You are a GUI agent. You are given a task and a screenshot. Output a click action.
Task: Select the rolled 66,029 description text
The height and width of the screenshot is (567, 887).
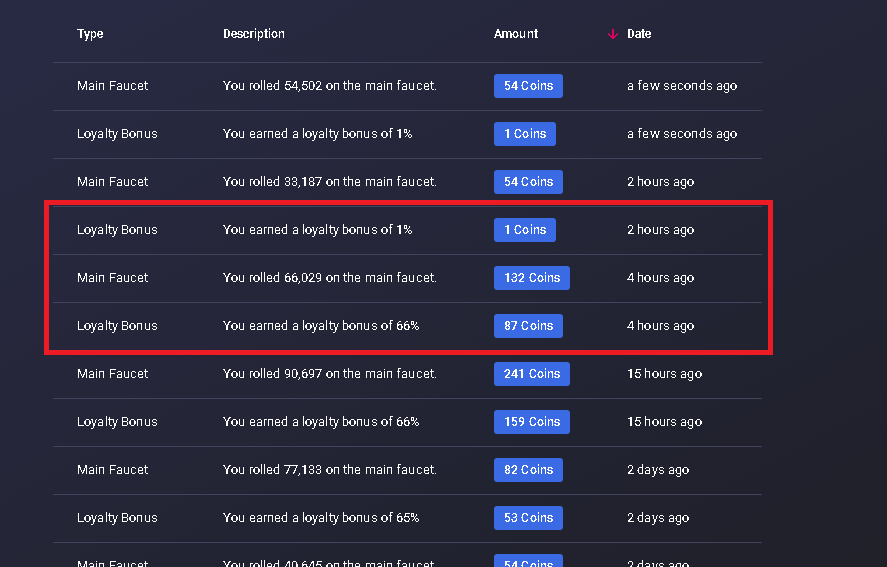pos(330,278)
